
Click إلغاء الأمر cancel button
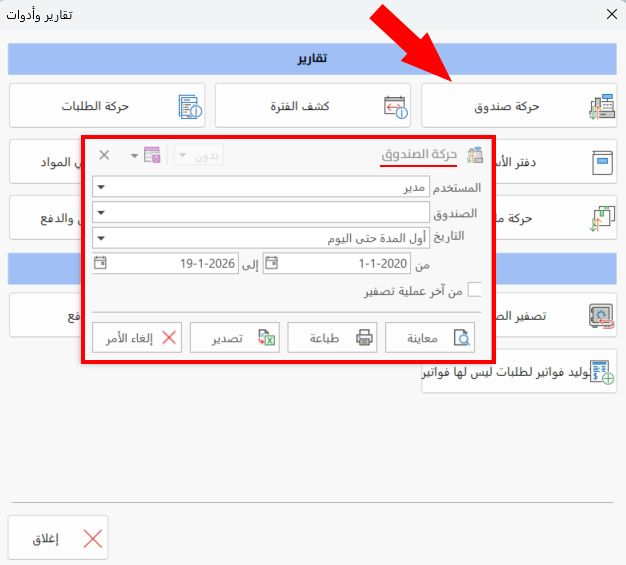137,338
